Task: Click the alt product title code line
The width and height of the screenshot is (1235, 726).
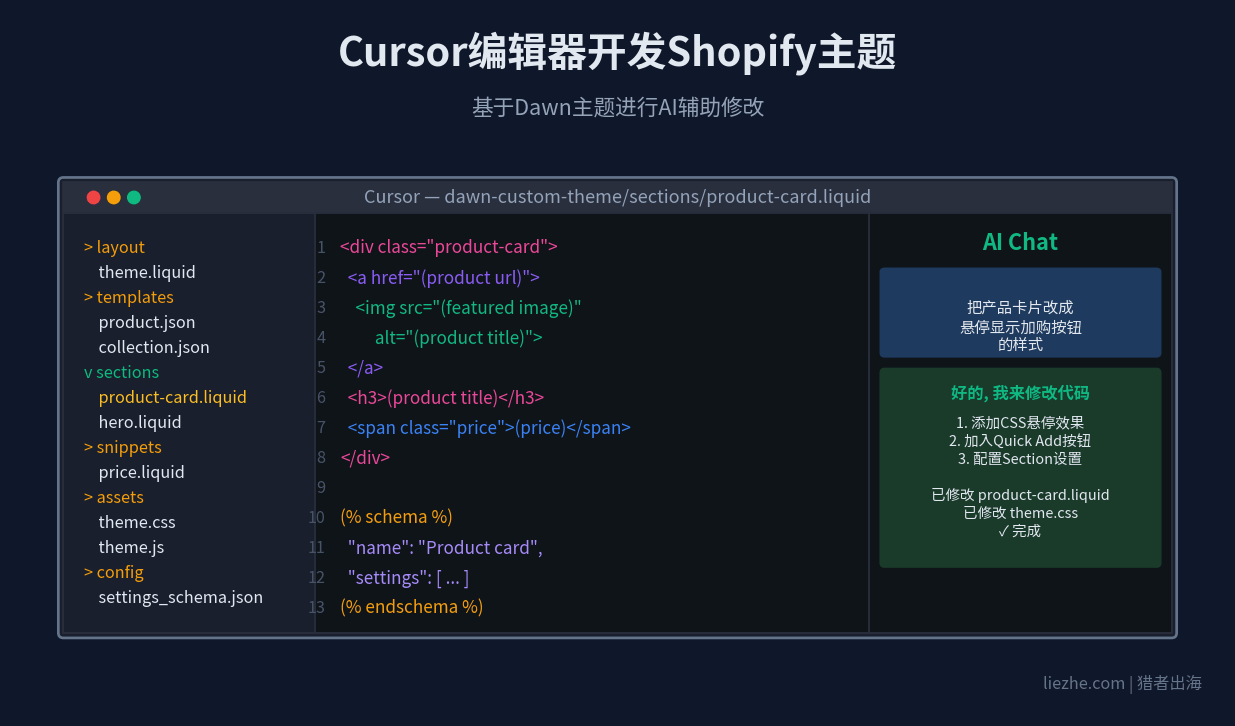Action: click(459, 337)
